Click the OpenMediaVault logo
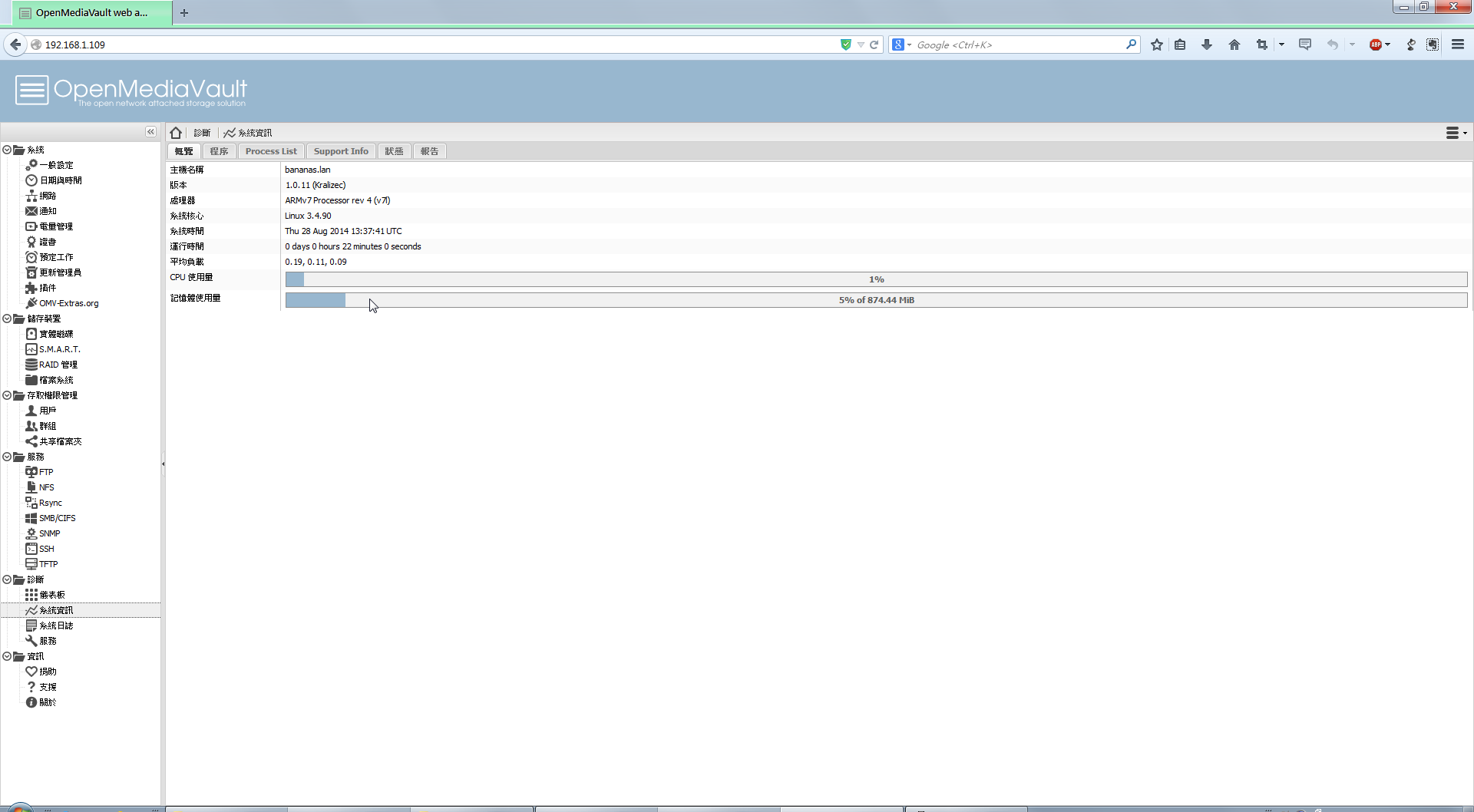Image resolution: width=1474 pixels, height=812 pixels. 131,91
